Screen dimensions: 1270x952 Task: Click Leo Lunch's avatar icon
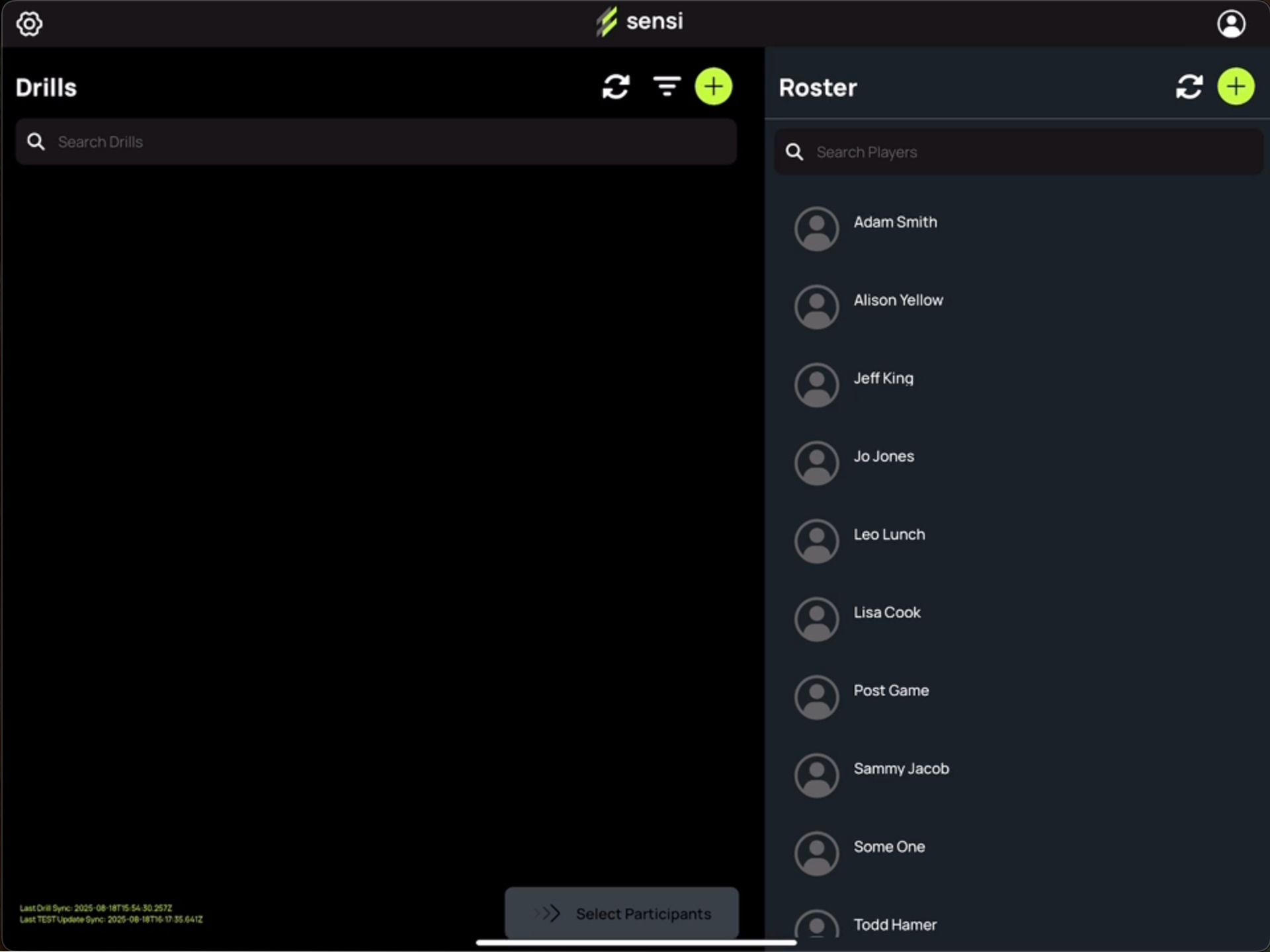pyautogui.click(x=816, y=541)
